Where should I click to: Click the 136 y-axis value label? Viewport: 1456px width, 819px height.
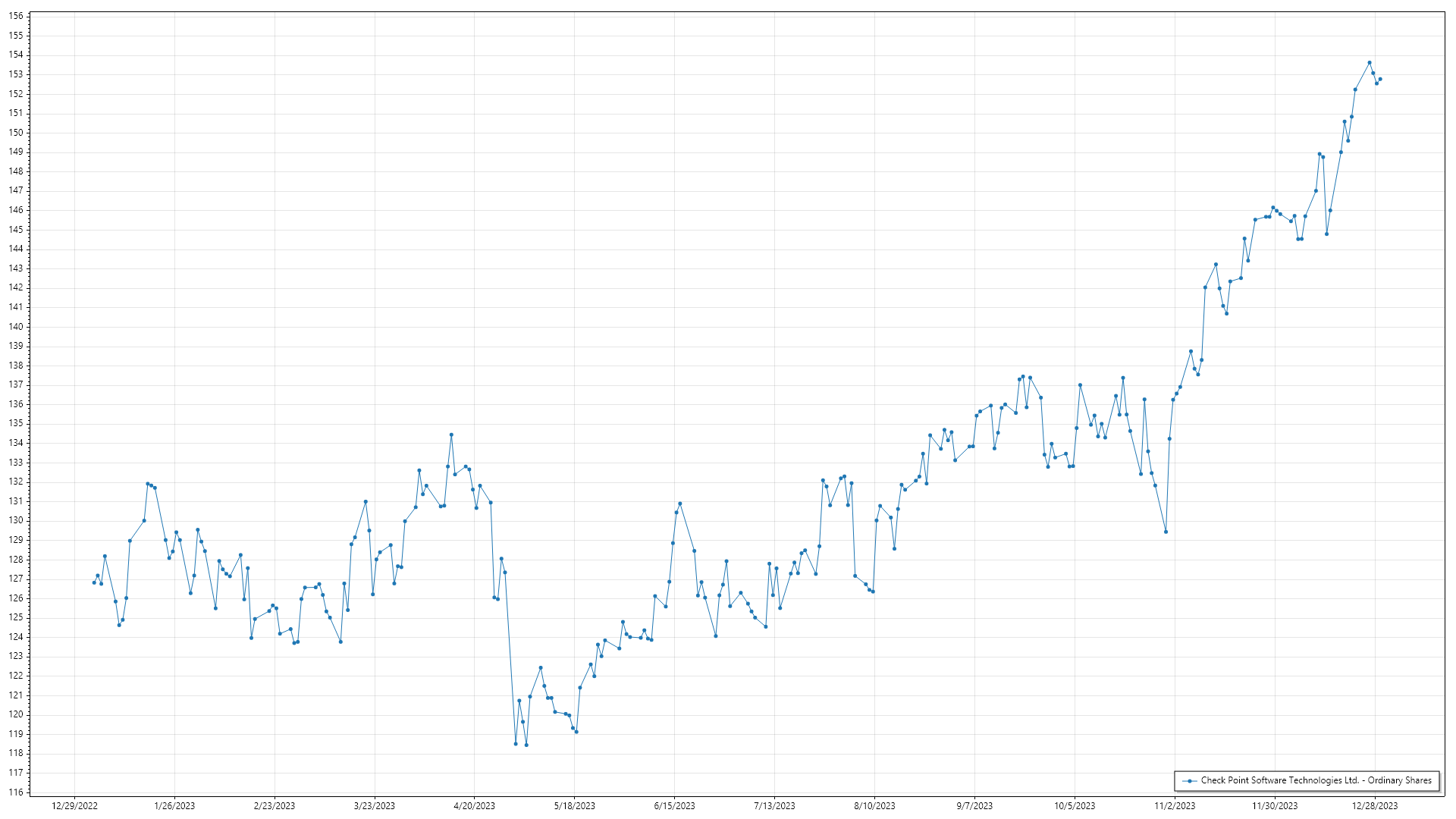16,404
